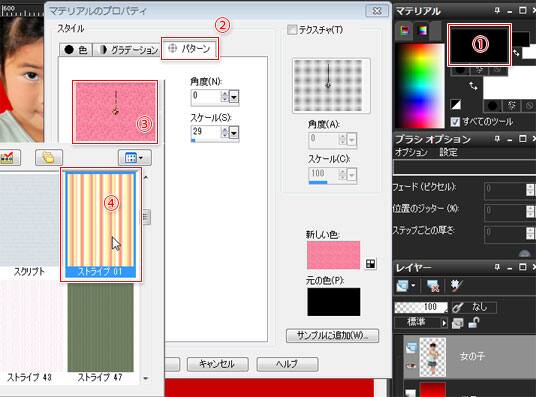Switch to the グラデーション tab
The height and width of the screenshot is (397, 536).
[127, 50]
